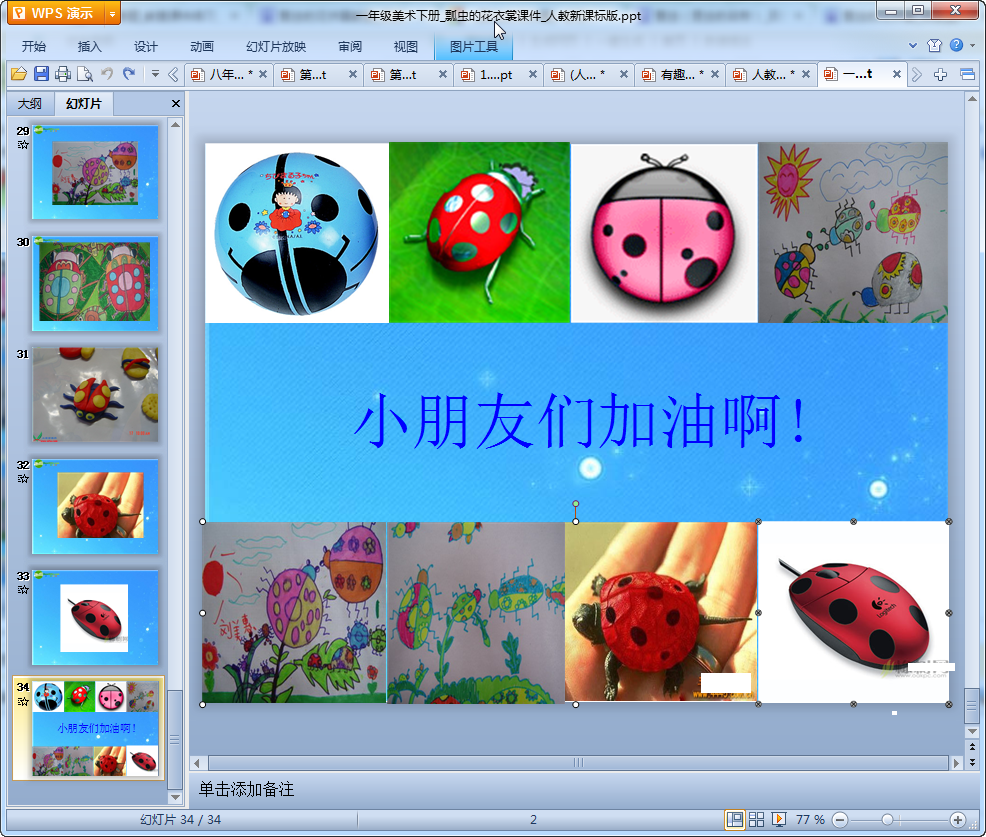Click the rotation handle above selected pictures
Viewport: 986px width, 837px height.
(x=575, y=504)
